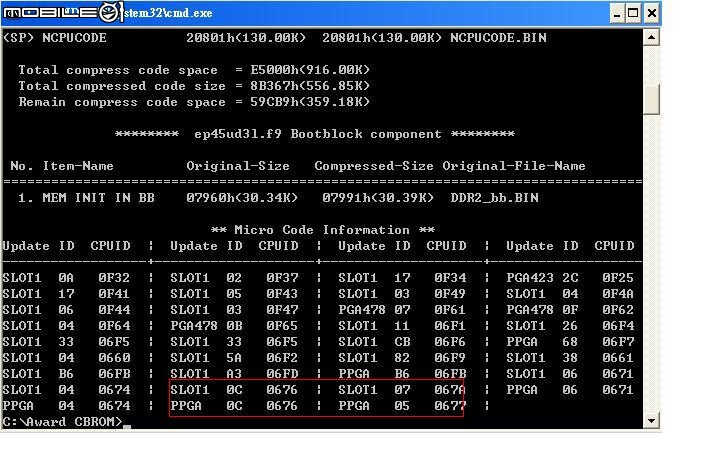Close the cmd.exe console window
720x450 pixels.
point(651,13)
